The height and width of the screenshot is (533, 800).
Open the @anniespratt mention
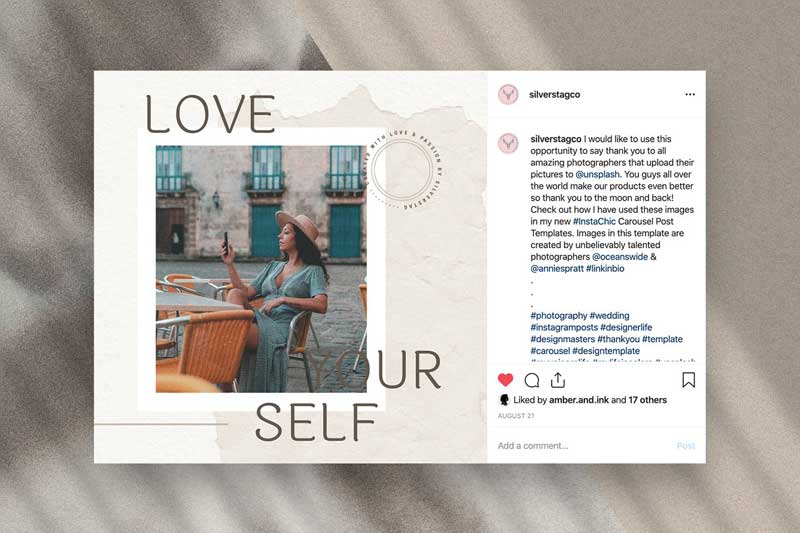(557, 268)
